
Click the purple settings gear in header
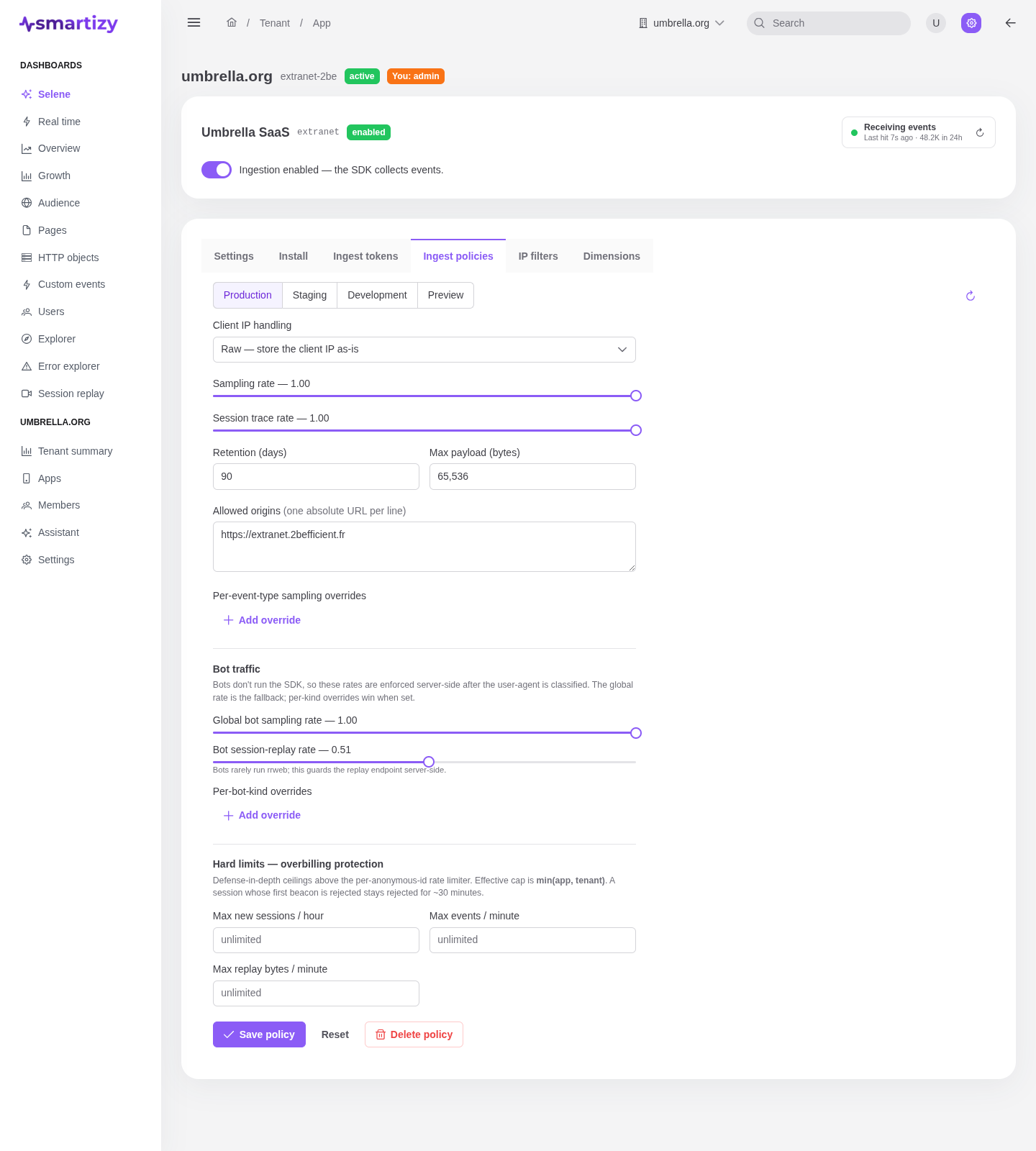click(971, 23)
